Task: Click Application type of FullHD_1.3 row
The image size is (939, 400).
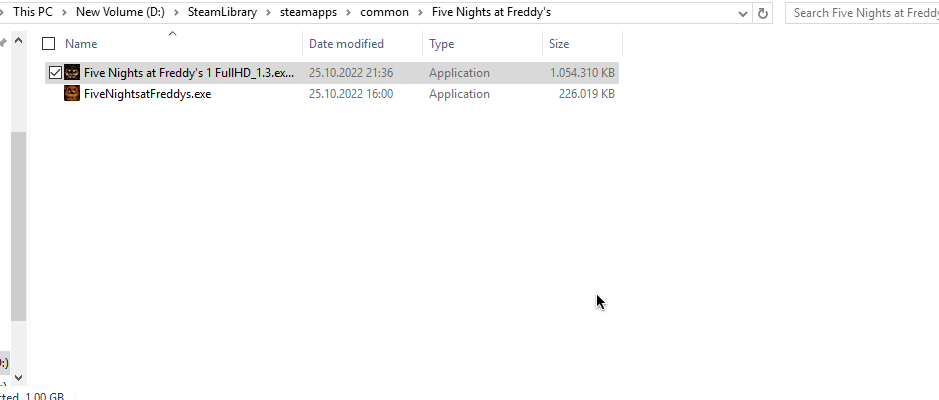Action: click(459, 72)
